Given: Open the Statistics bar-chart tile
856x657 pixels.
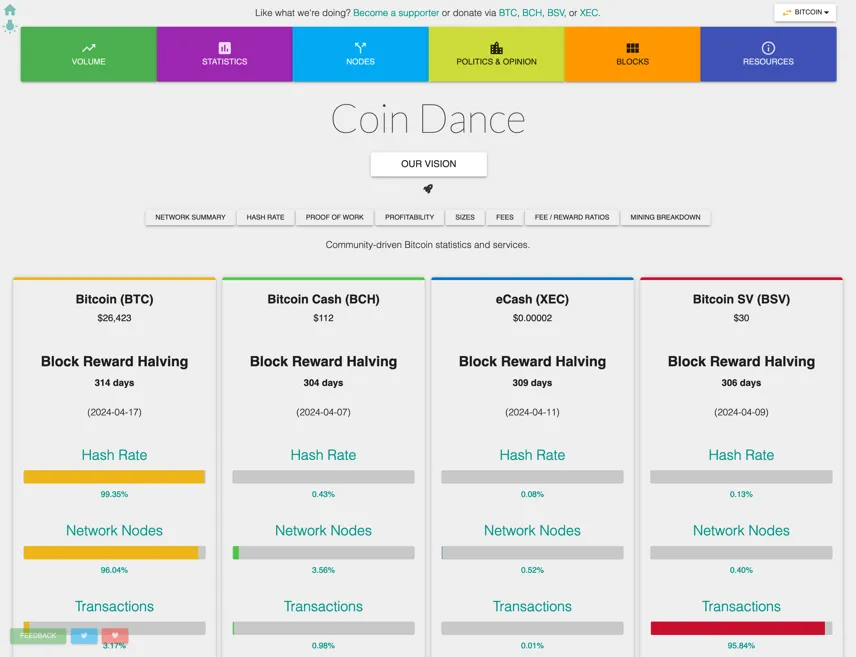Looking at the screenshot, I should [x=224, y=55].
